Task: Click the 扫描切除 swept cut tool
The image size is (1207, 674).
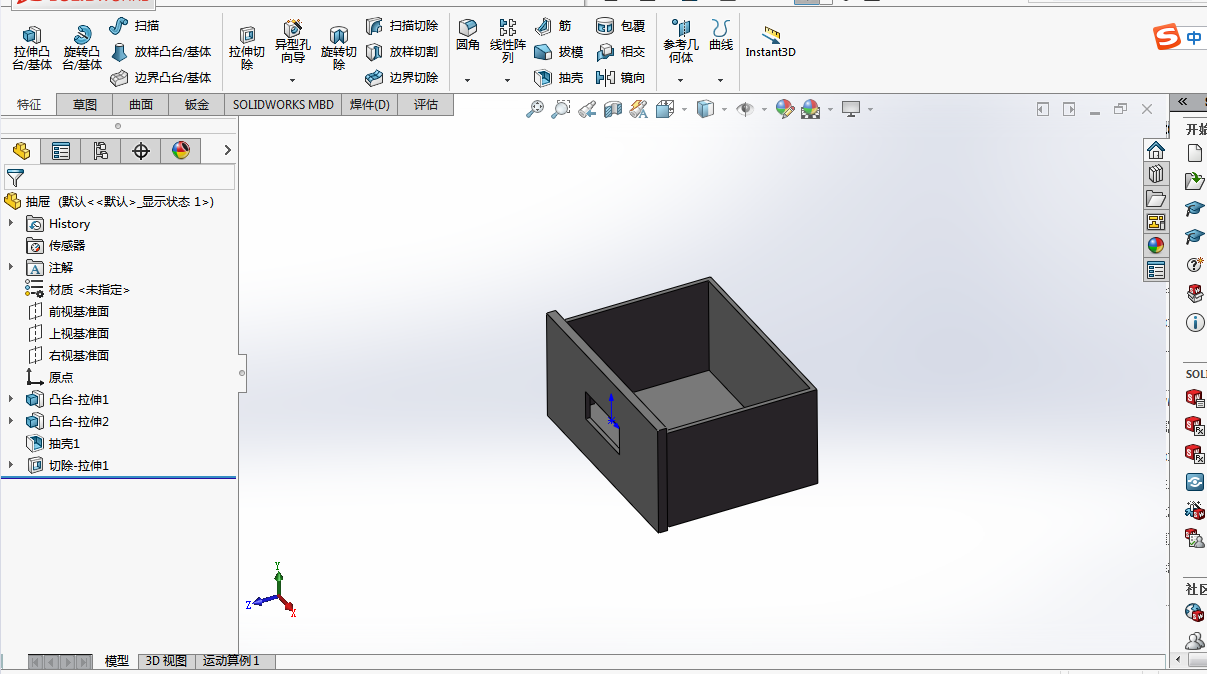Action: click(402, 25)
